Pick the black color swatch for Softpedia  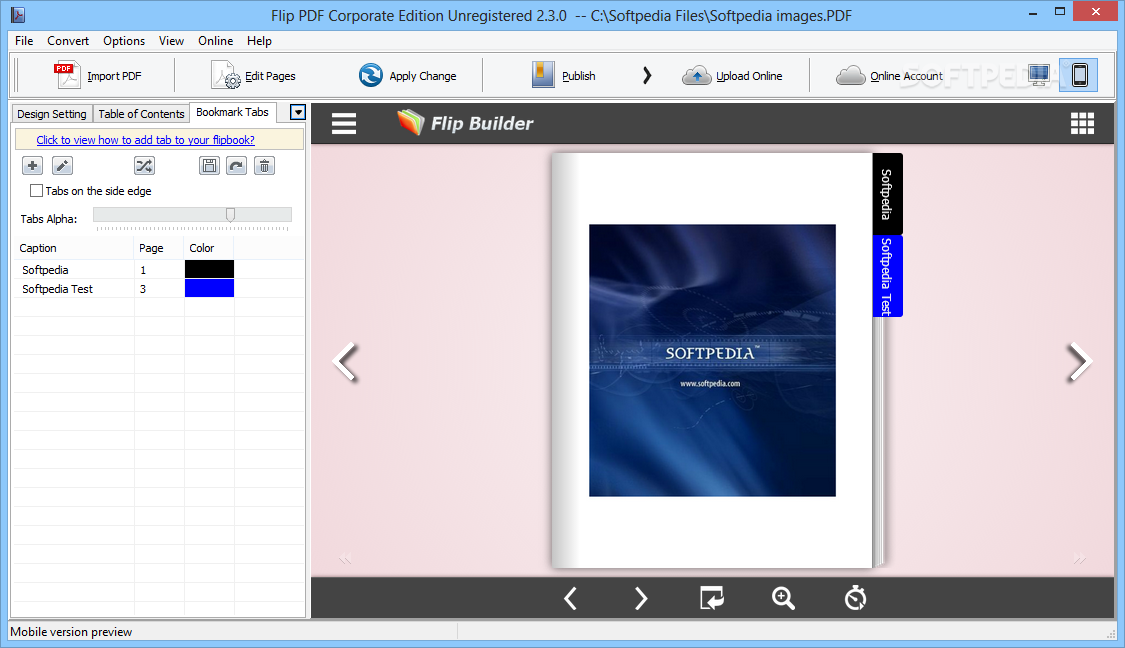tap(210, 269)
